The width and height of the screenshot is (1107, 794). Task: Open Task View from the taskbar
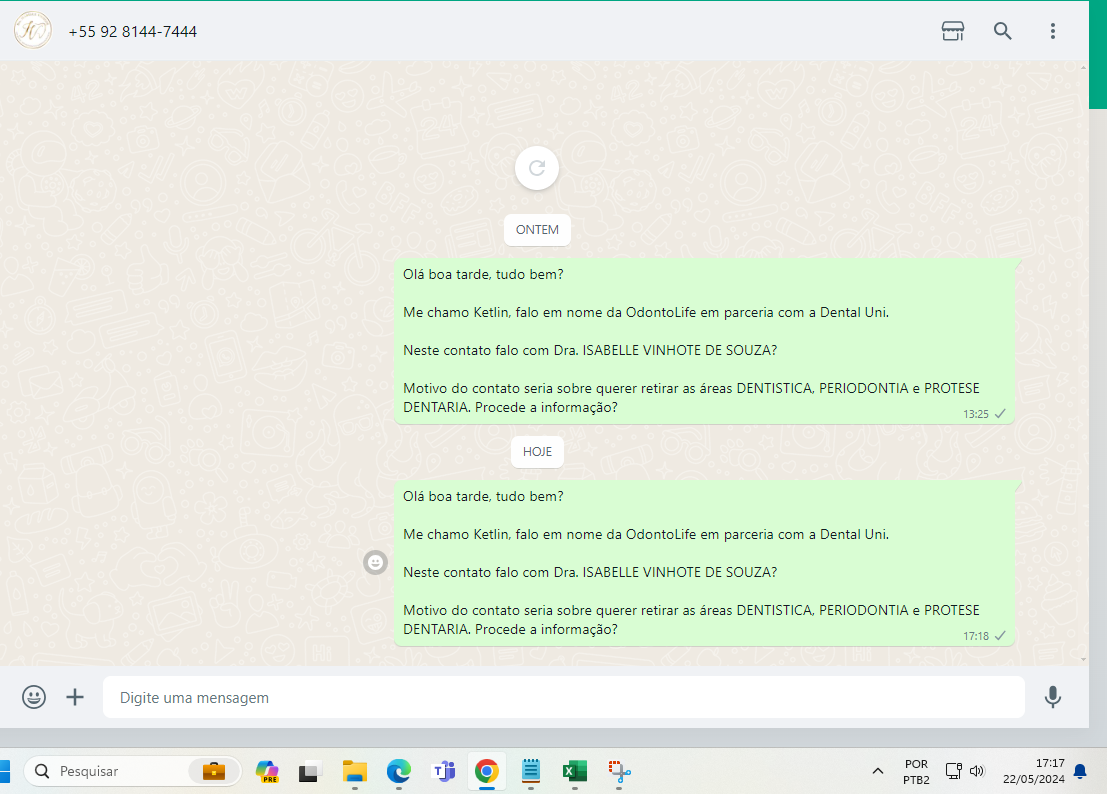coord(309,771)
